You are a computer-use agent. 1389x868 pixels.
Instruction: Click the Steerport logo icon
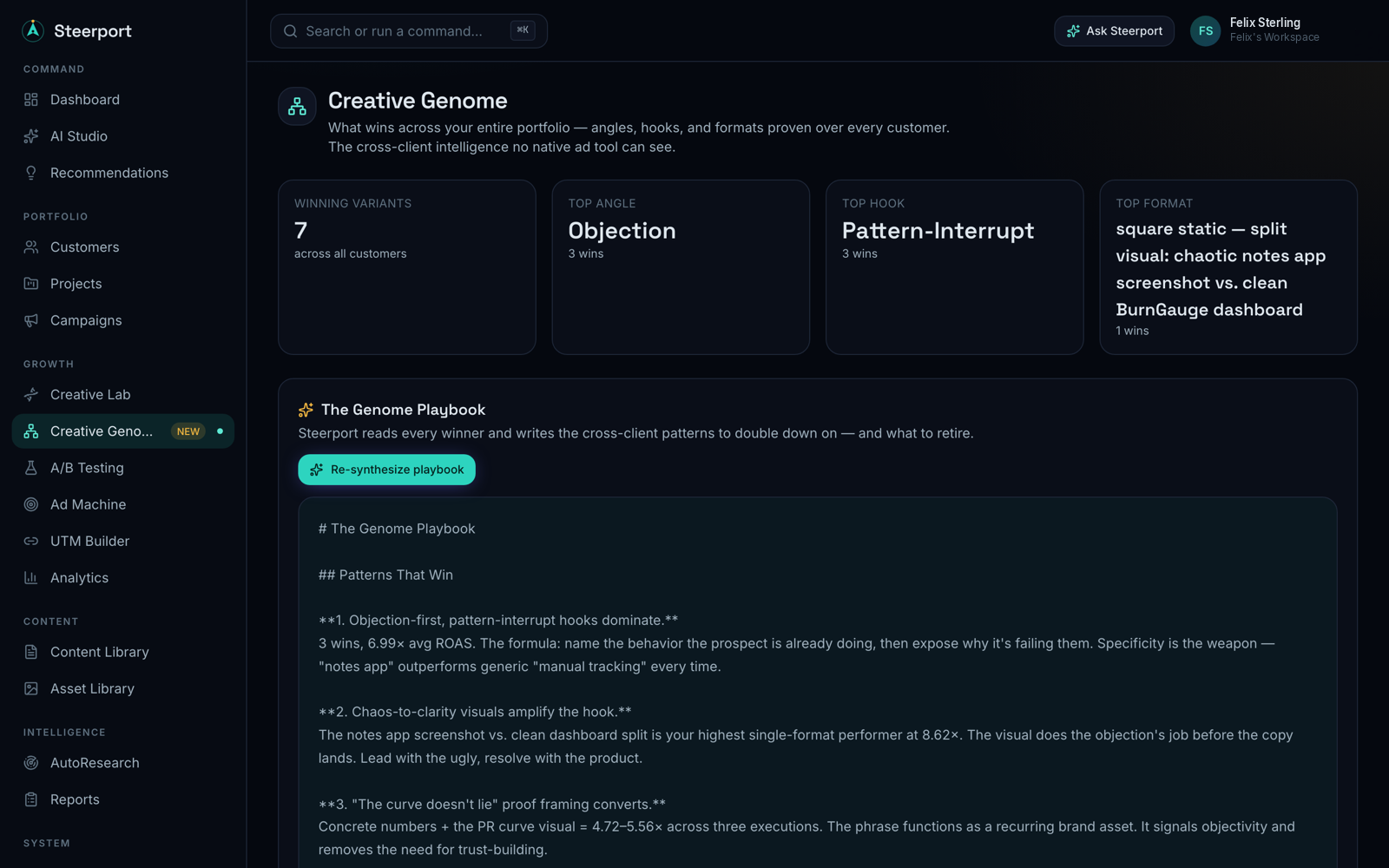point(33,30)
